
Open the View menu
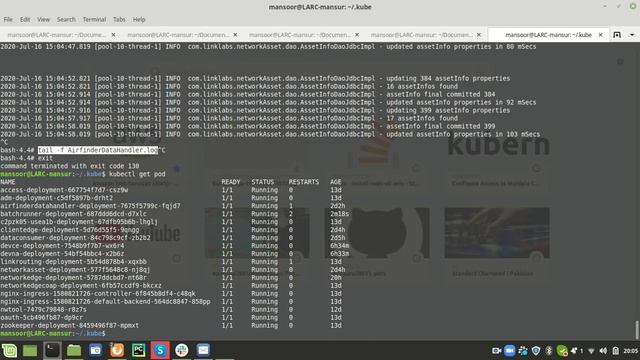(43, 20)
